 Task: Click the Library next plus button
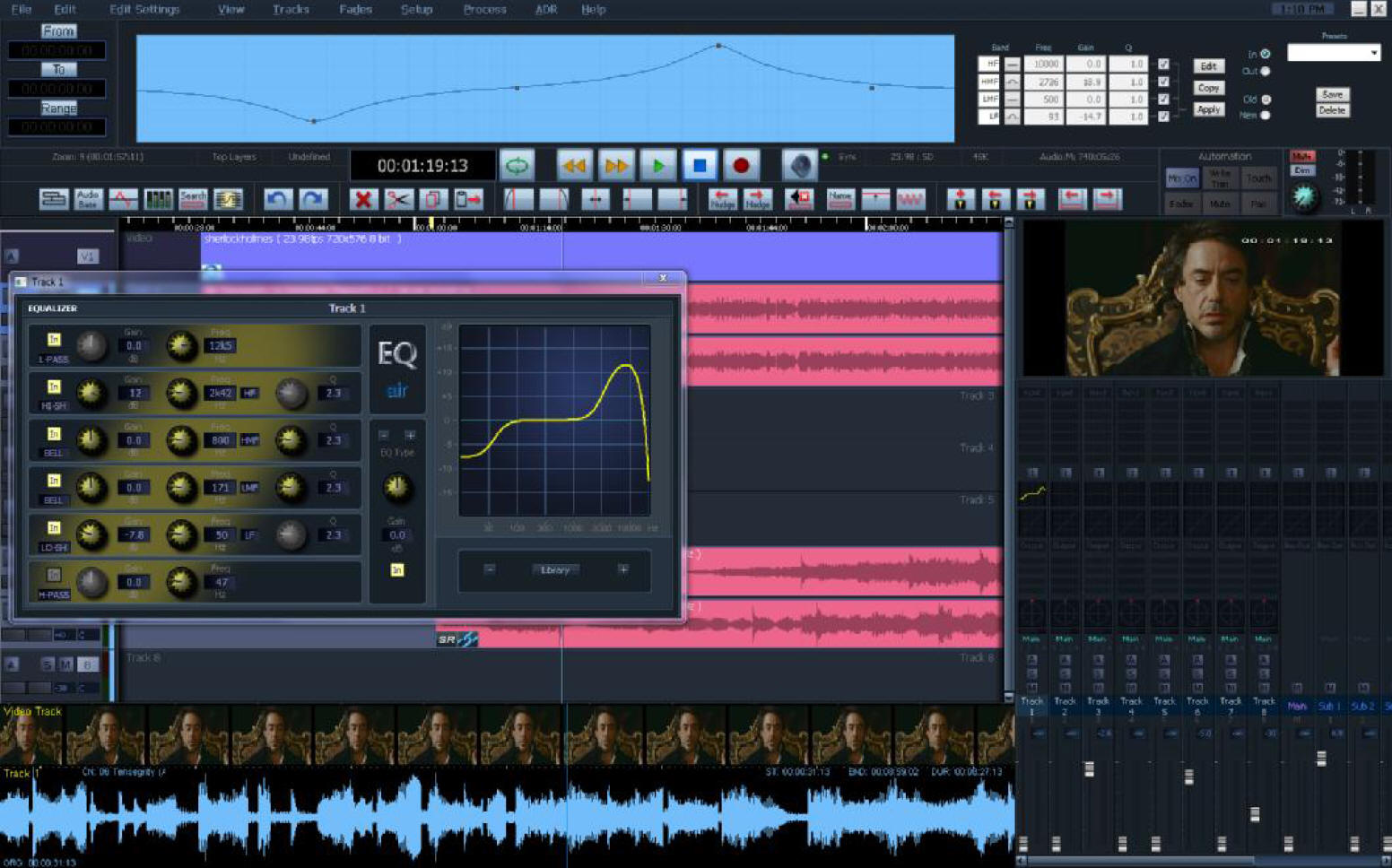coord(623,569)
